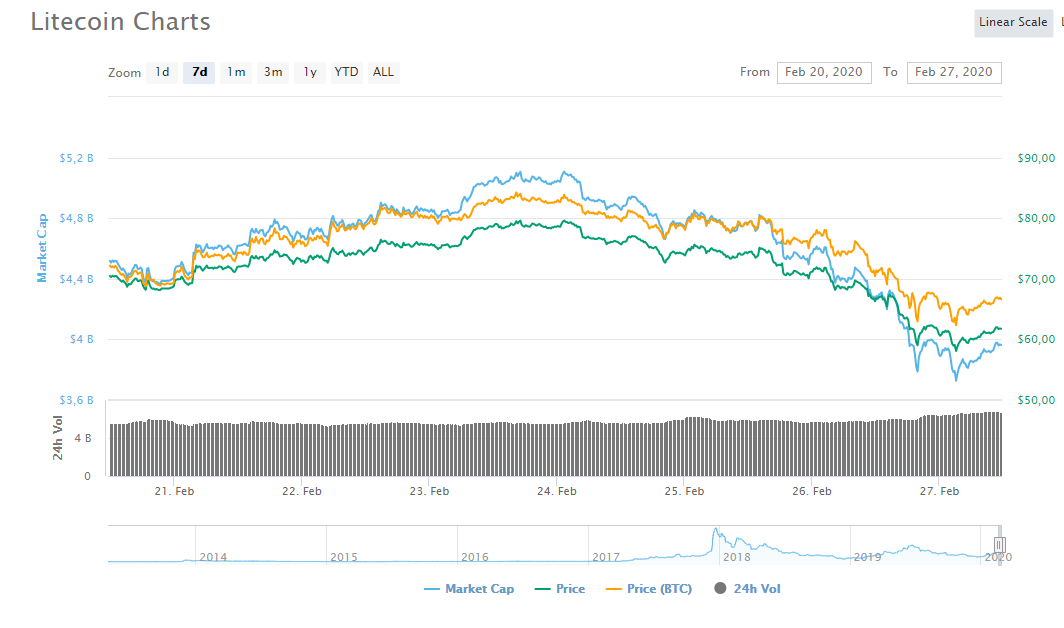This screenshot has height=628, width=1064.
Task: Click the 24h Vol gray circle icon
Action: tap(720, 589)
